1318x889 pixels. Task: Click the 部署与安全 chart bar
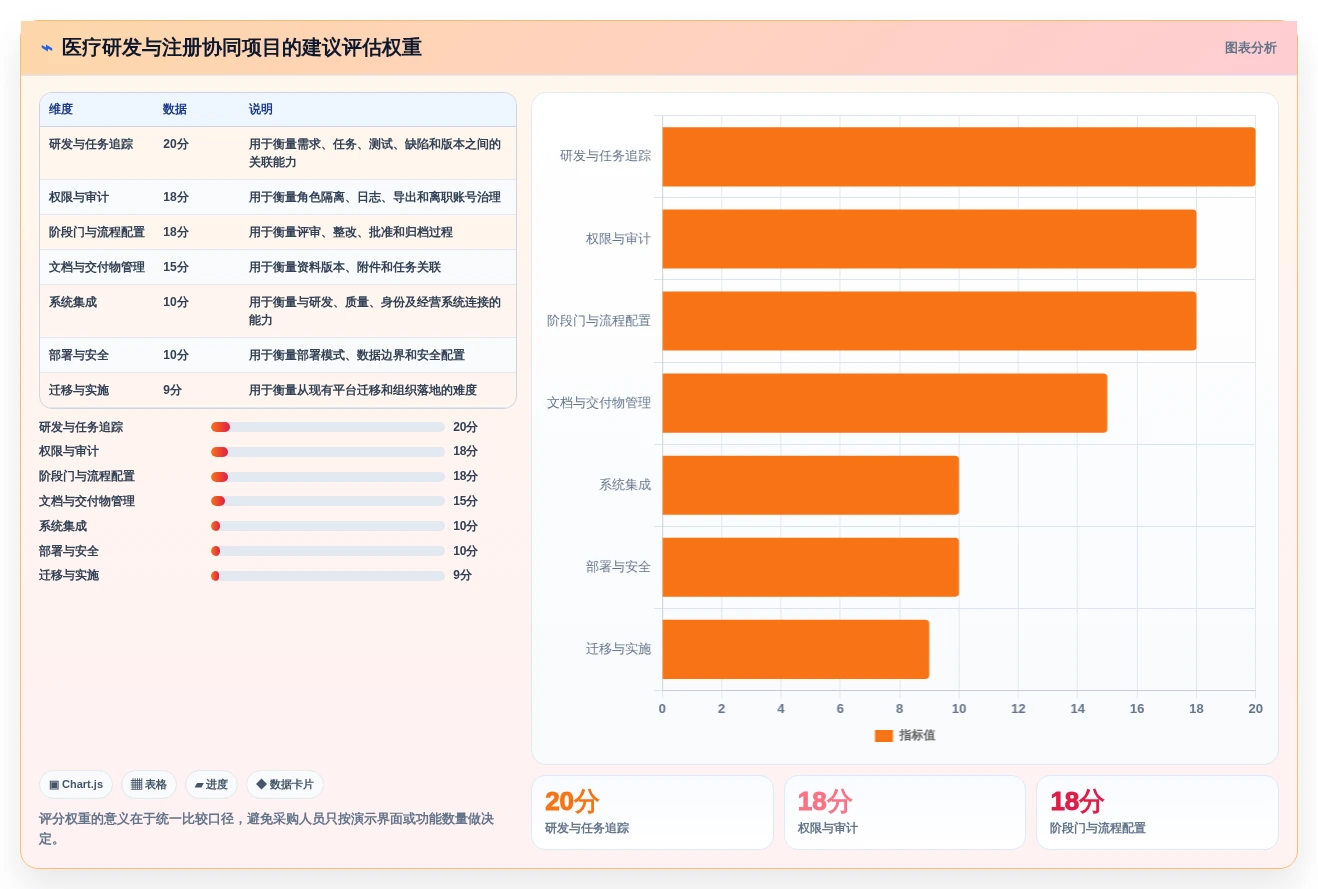point(810,567)
